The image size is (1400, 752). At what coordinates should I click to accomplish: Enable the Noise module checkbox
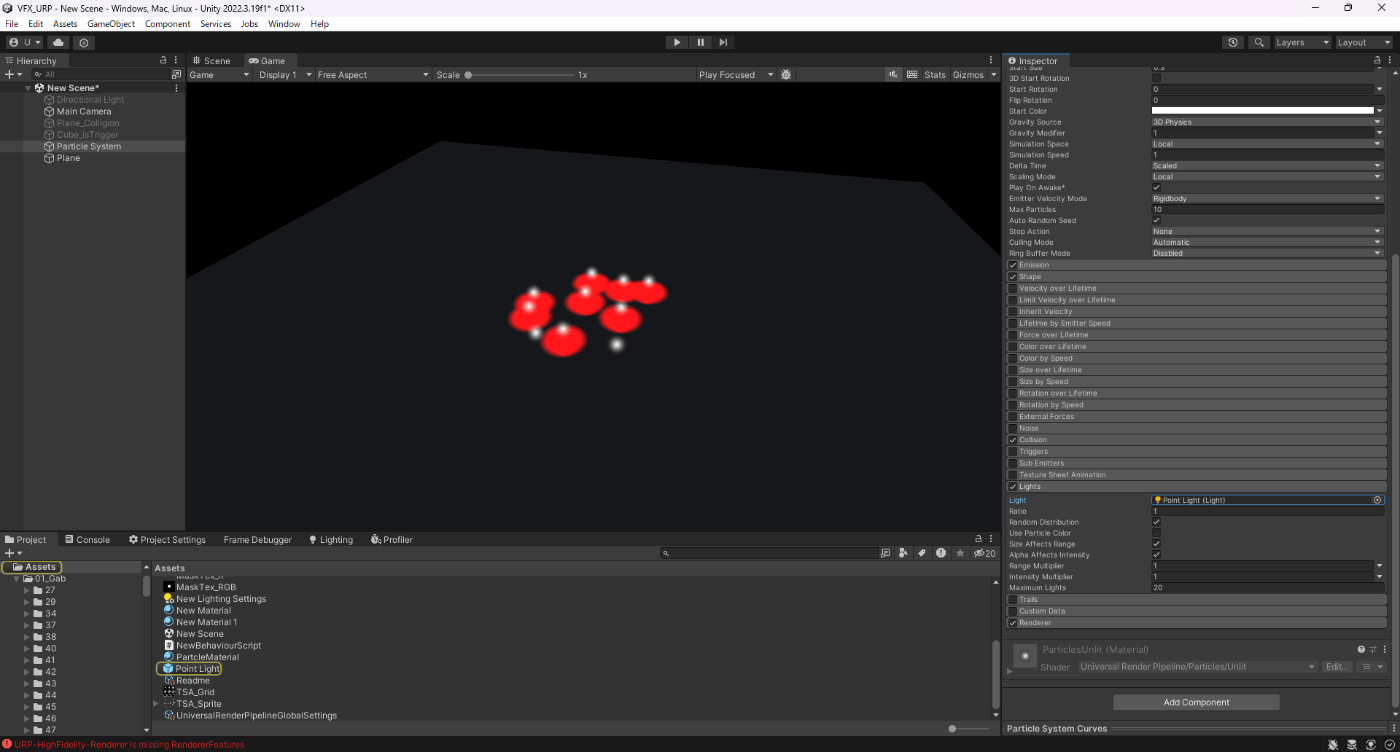(x=1012, y=428)
